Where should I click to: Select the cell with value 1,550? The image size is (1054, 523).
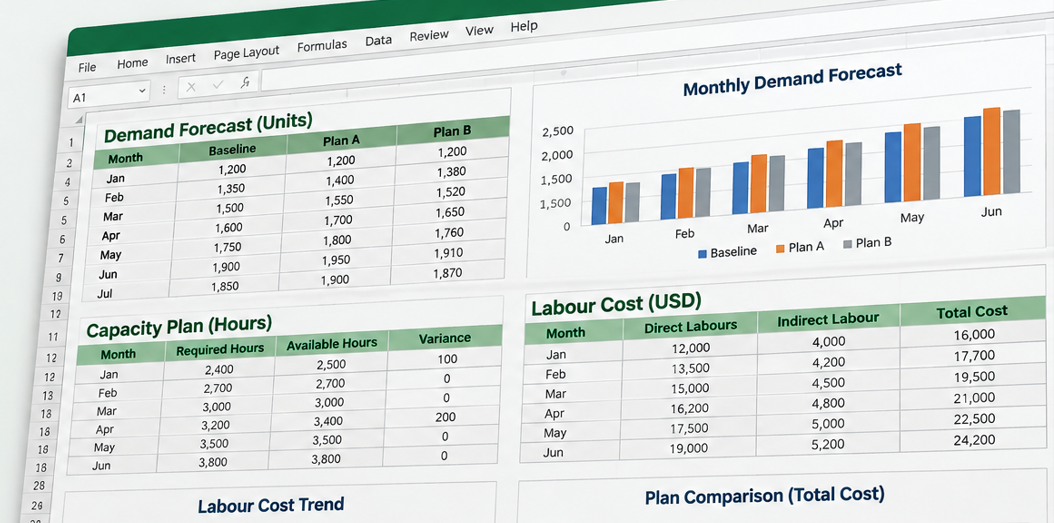point(340,200)
